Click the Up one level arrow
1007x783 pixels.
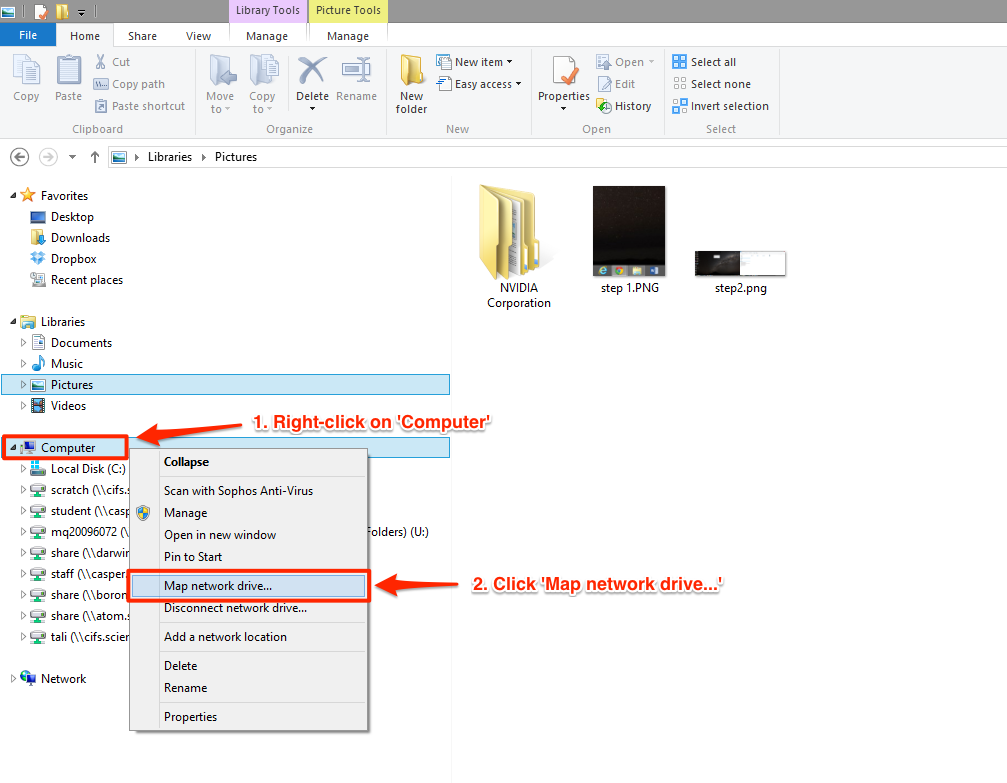(x=95, y=157)
